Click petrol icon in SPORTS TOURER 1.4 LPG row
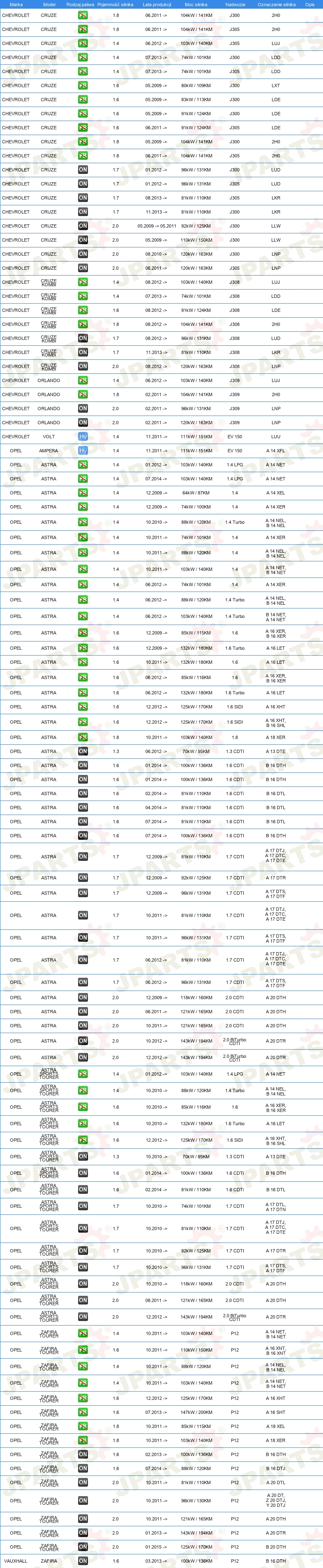 click(83, 1074)
